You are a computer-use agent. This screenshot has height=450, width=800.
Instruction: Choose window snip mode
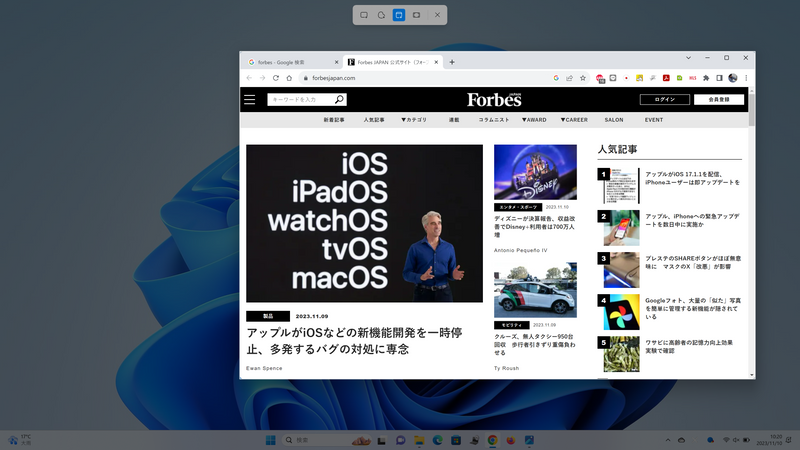[x=399, y=15]
